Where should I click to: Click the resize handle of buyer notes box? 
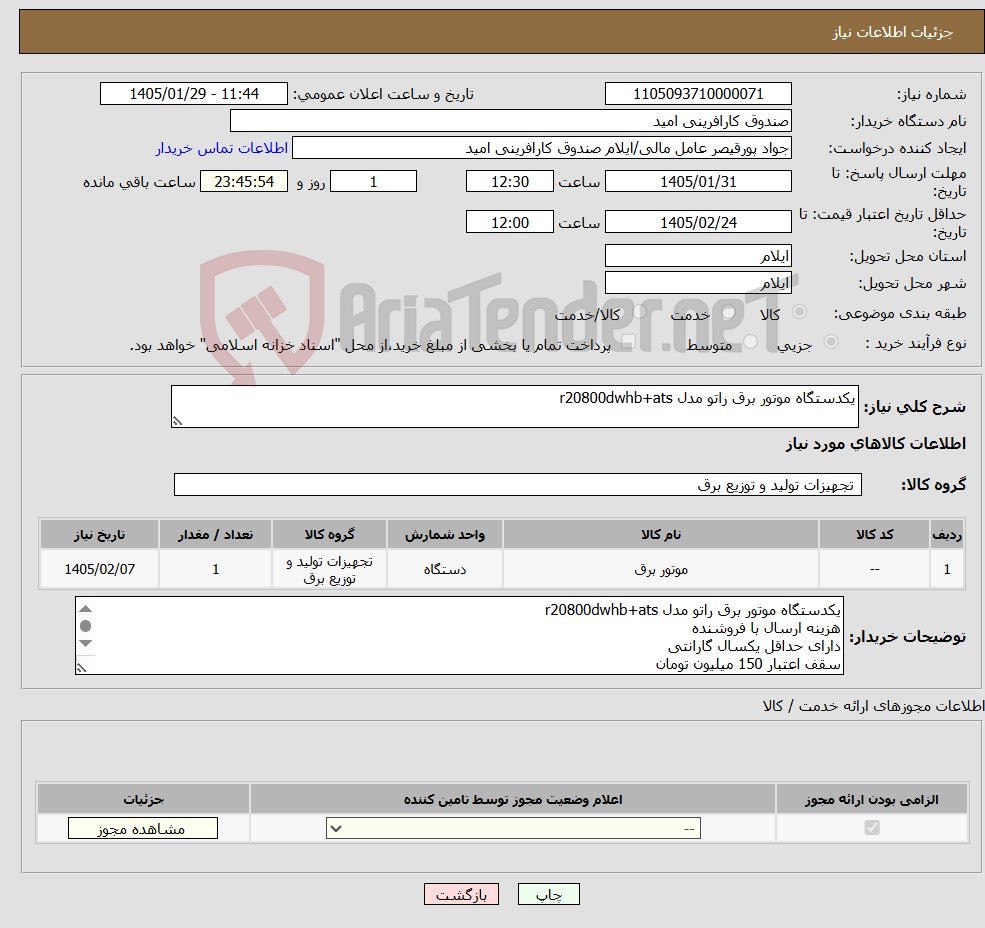(x=81, y=668)
